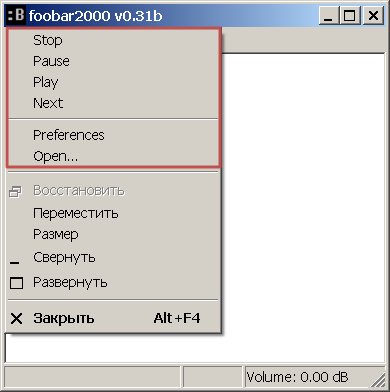Select Pause from the menu
The width and height of the screenshot is (390, 392).
113,61
